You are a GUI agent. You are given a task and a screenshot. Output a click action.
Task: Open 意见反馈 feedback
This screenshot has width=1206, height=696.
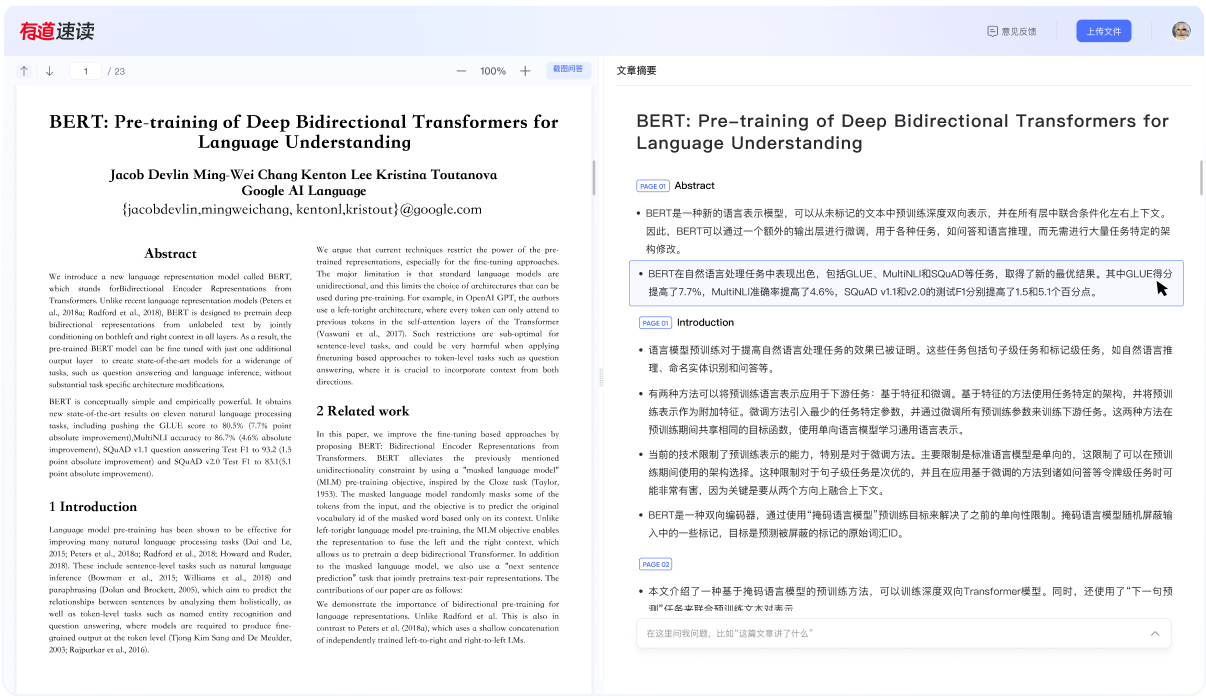click(x=1011, y=31)
